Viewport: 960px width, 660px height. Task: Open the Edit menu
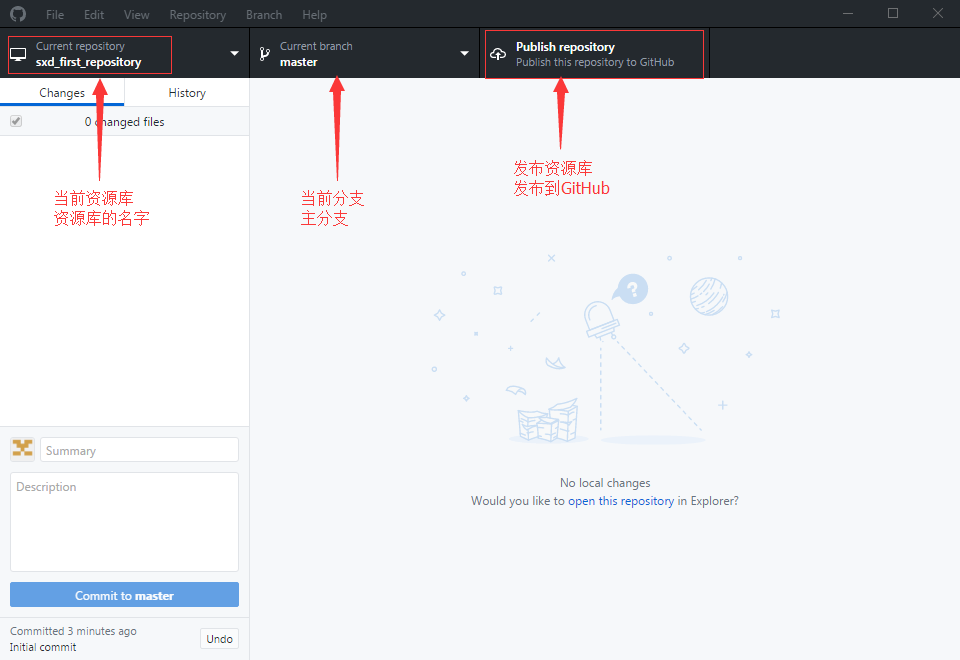(x=94, y=15)
